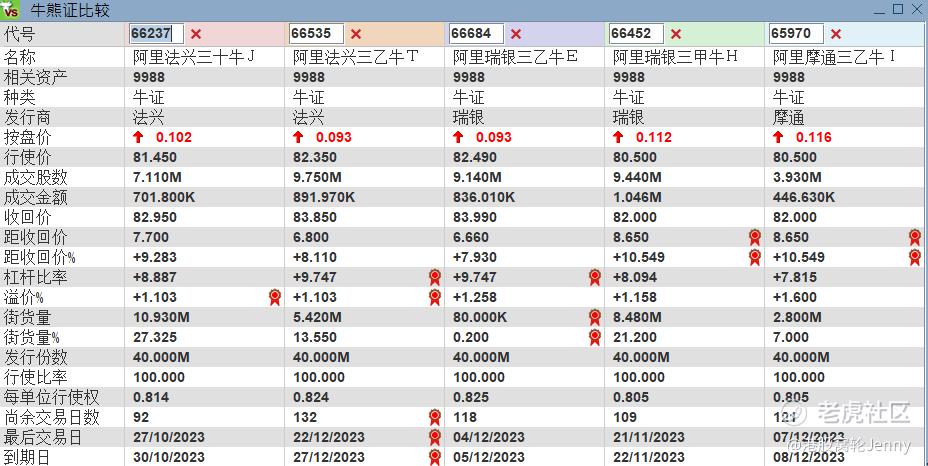
Task: Remove warrant 66684 with its red X
Action: (x=516, y=34)
